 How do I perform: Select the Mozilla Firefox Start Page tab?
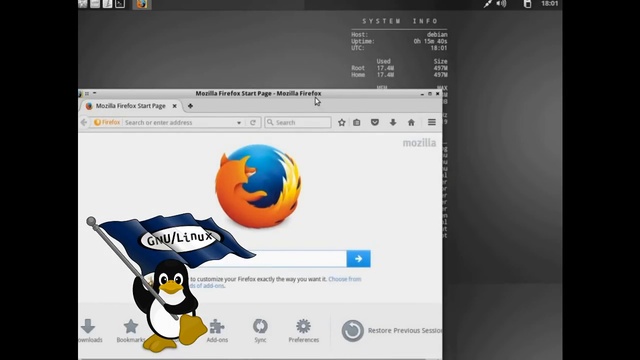click(x=131, y=106)
